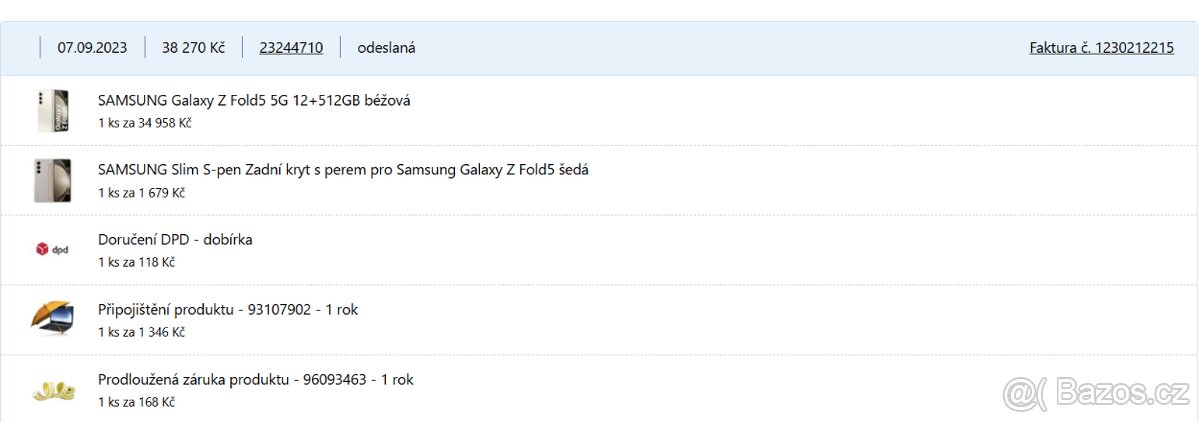Click Doručení DPD - dobírka item
This screenshot has height=422, width=1200.
[175, 240]
